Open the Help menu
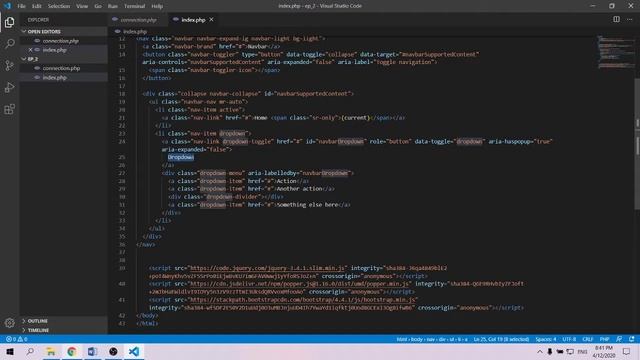640x360 pixels. (x=157, y=6)
